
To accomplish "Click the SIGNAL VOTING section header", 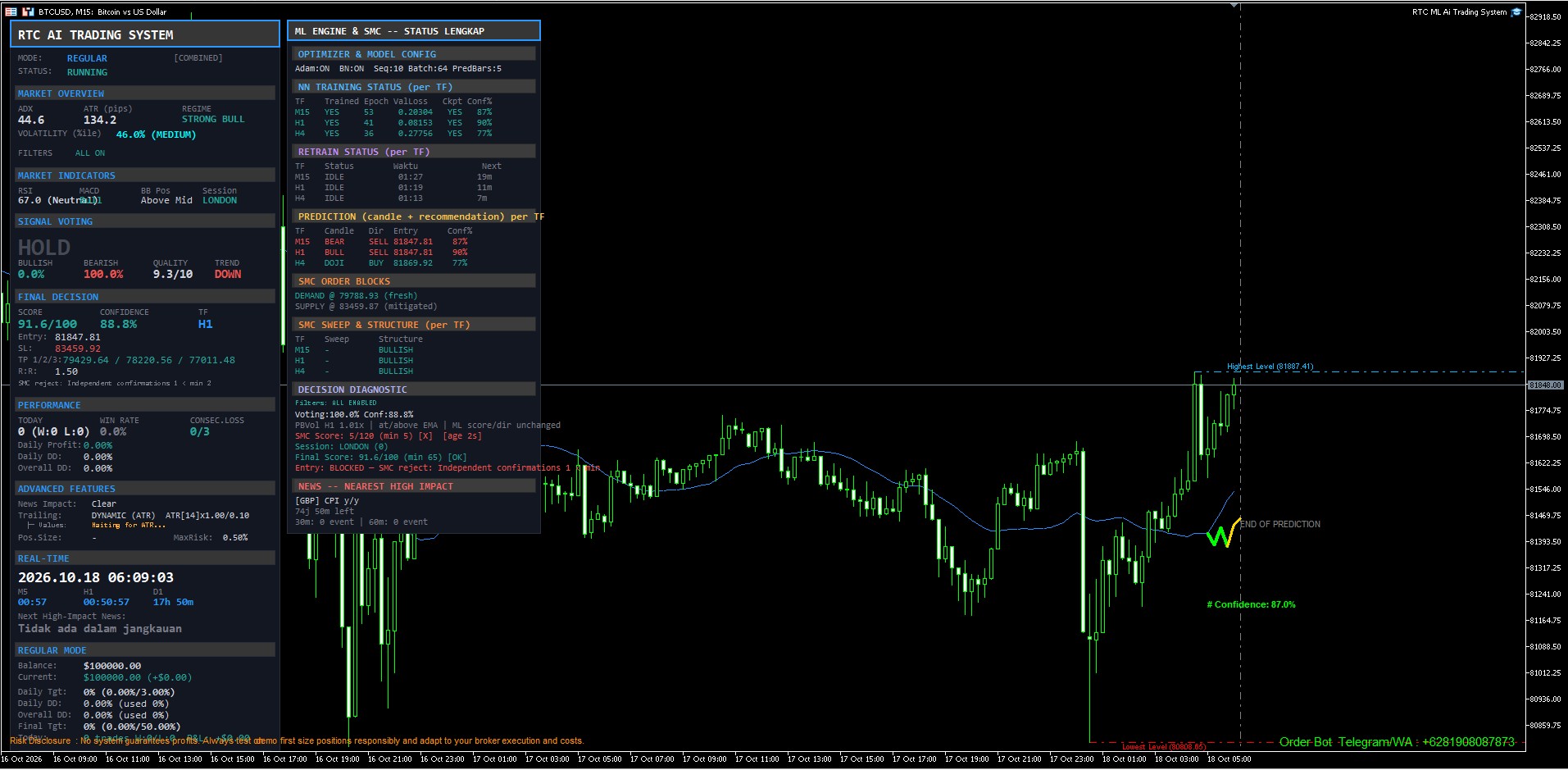I will [x=145, y=221].
